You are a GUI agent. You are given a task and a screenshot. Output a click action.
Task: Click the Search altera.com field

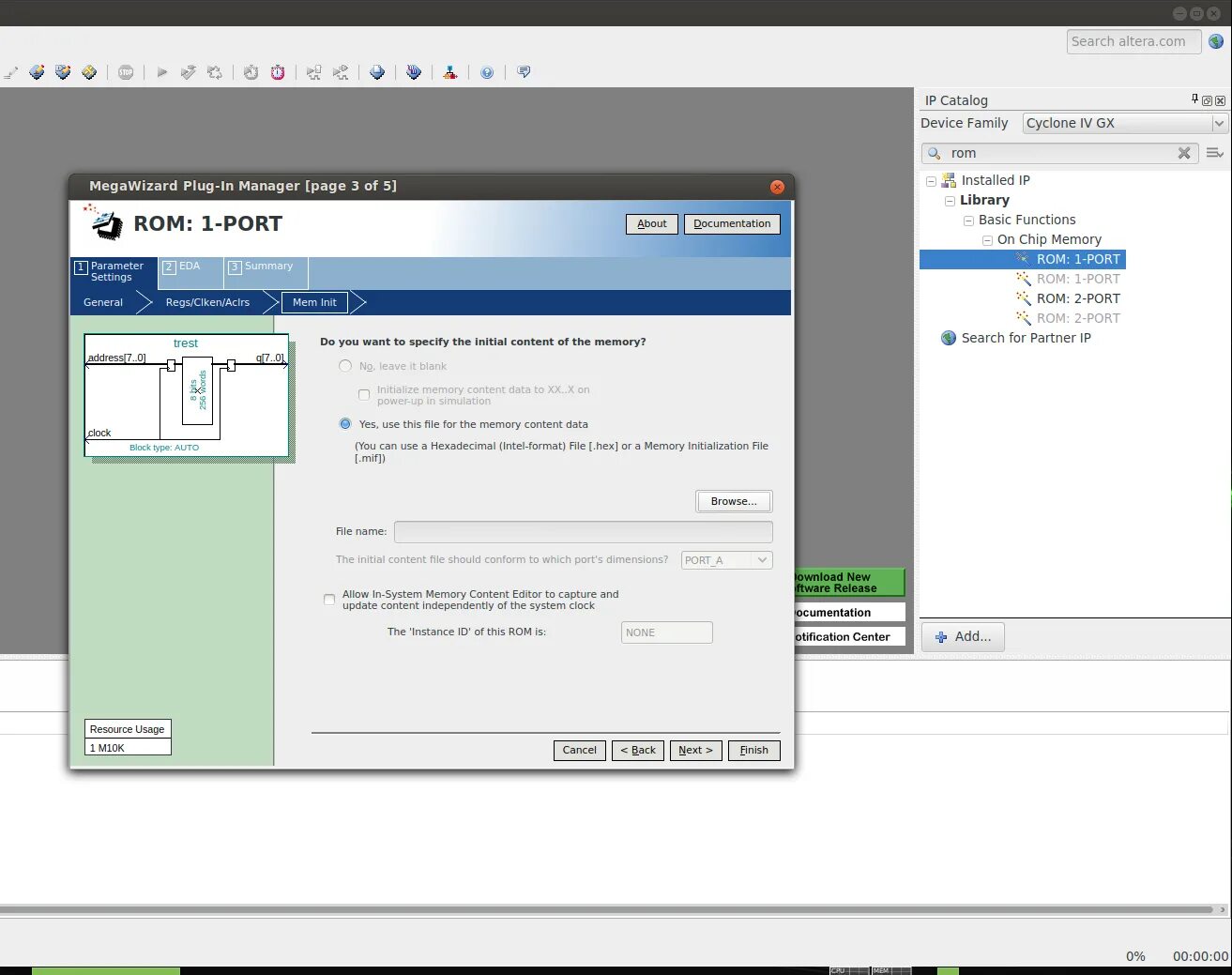tap(1133, 41)
